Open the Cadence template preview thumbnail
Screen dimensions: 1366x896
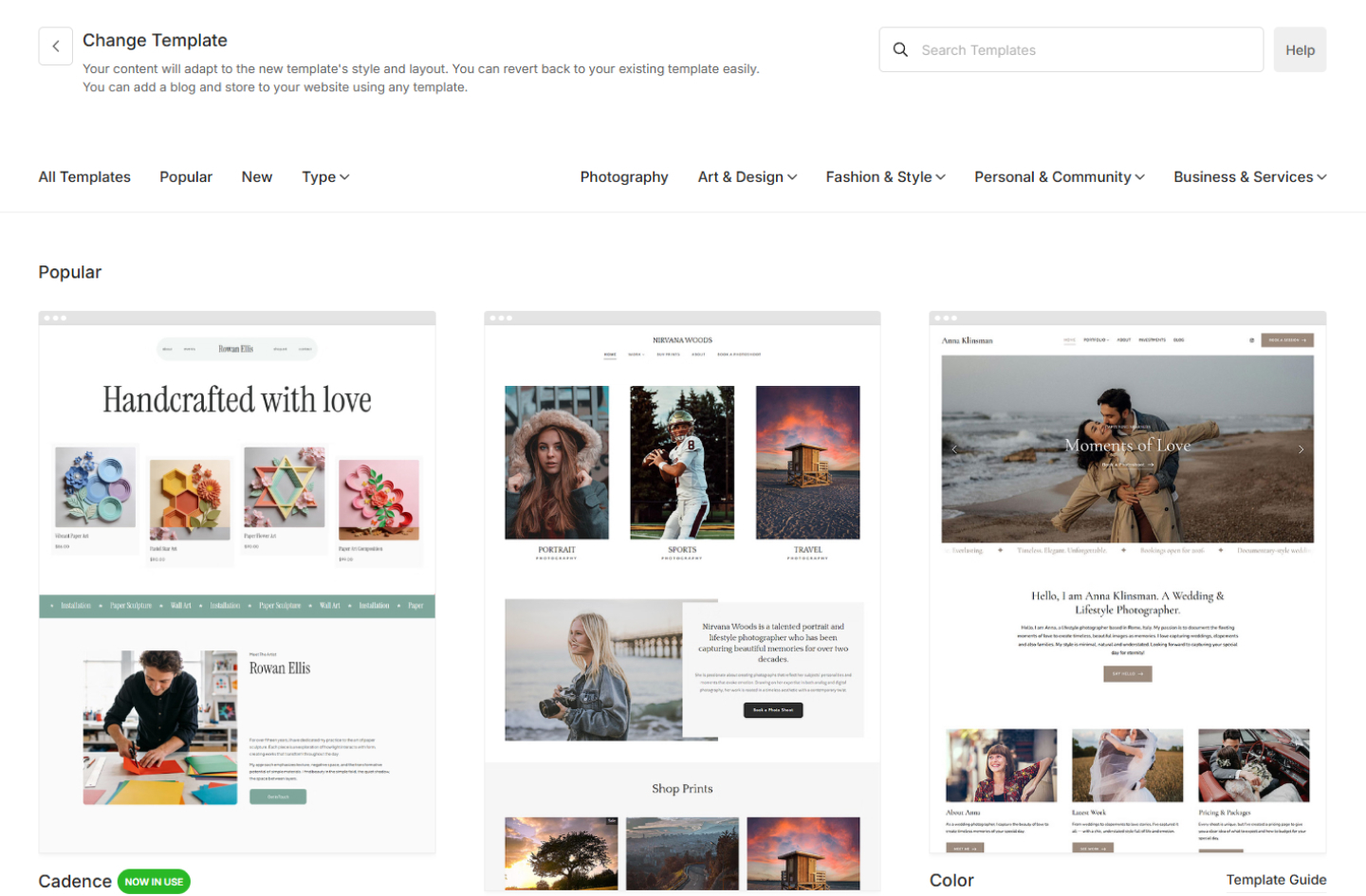point(237,582)
